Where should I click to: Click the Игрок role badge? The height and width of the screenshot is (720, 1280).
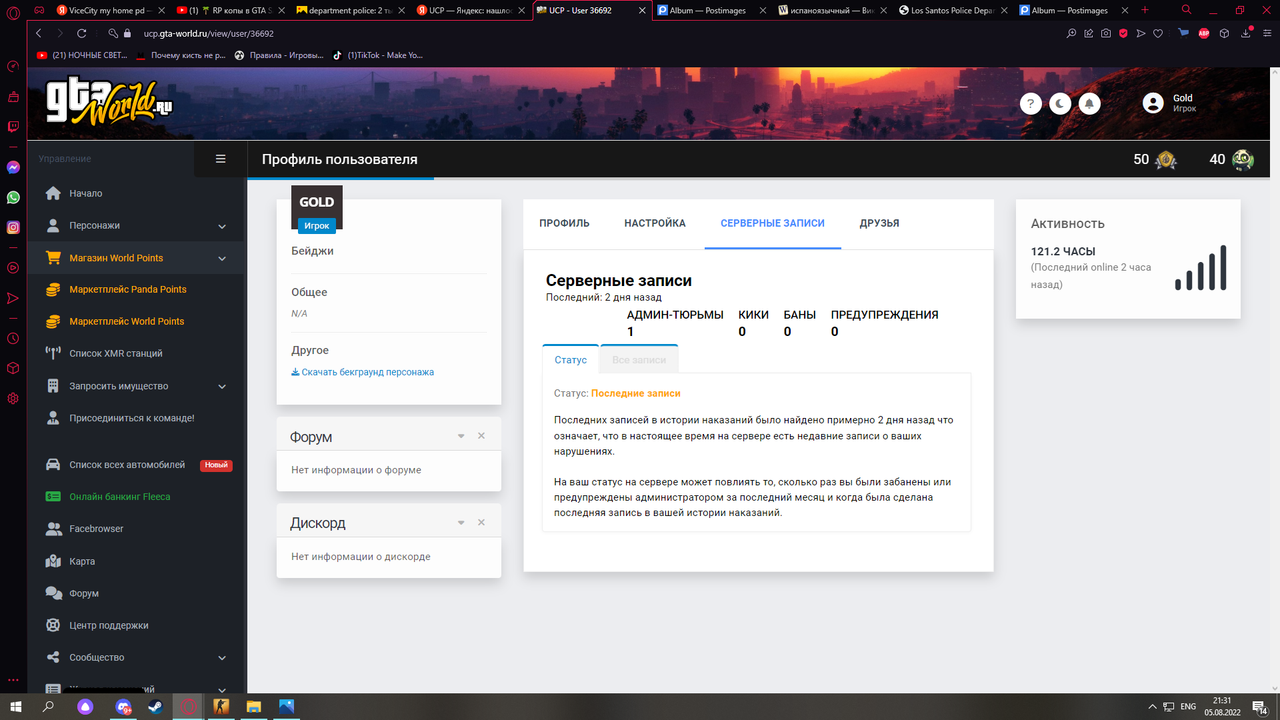tap(317, 226)
